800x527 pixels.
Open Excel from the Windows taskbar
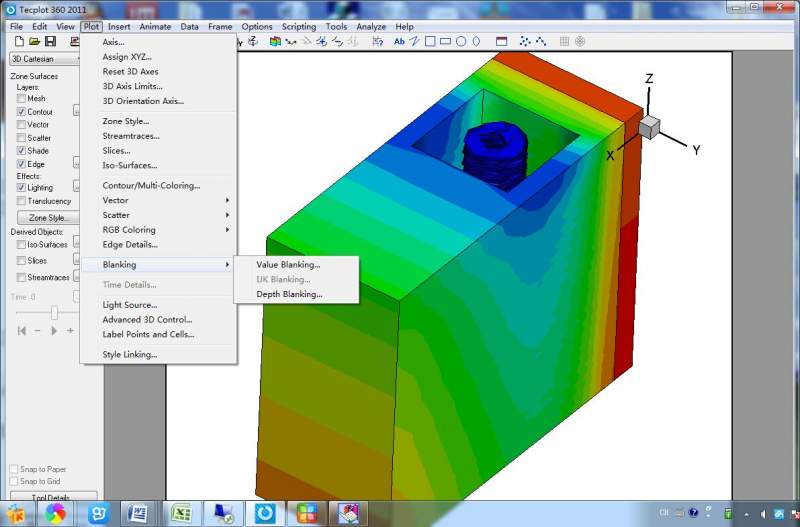[x=182, y=513]
